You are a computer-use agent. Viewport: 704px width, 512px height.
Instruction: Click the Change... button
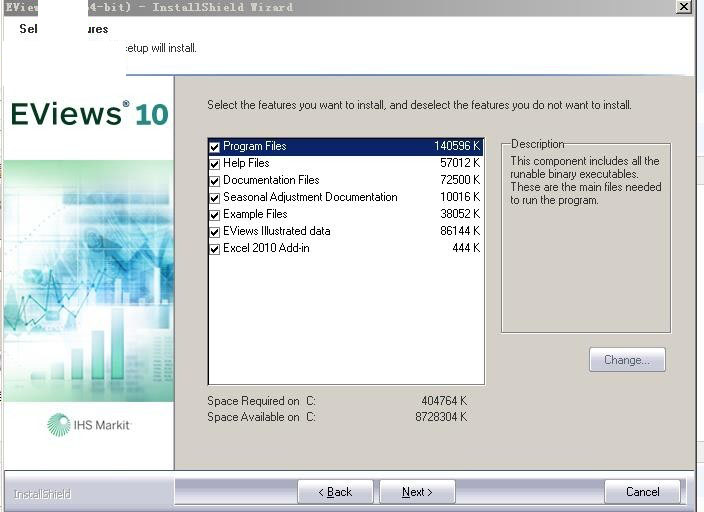tap(627, 360)
